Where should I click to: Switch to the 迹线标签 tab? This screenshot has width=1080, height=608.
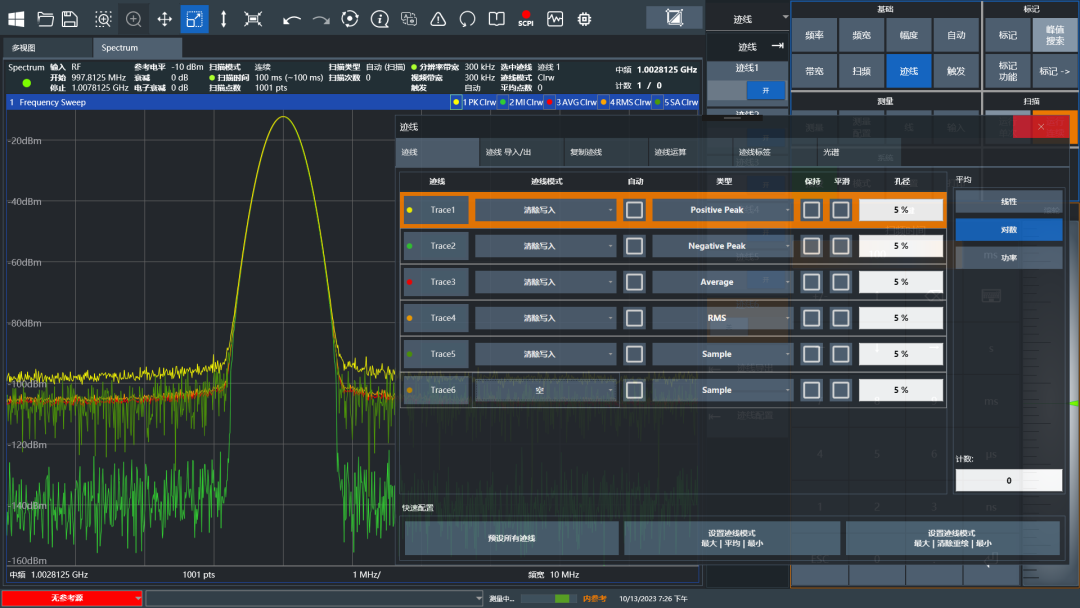click(x=774, y=152)
